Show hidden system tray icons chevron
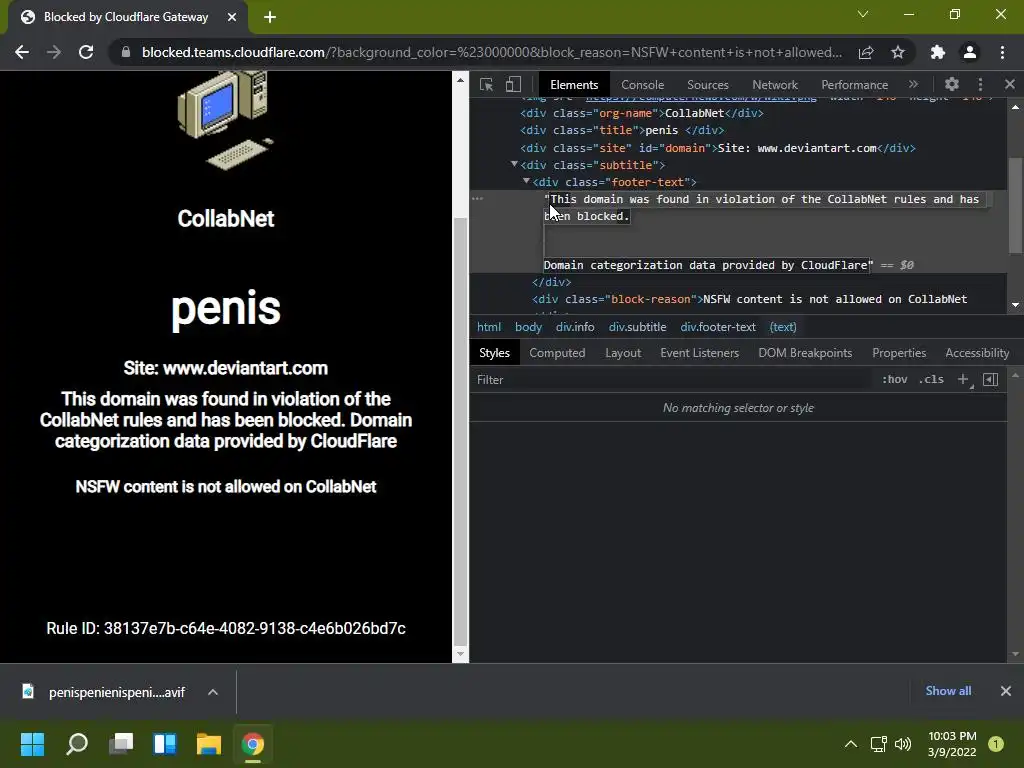This screenshot has width=1024, height=768. (851, 744)
